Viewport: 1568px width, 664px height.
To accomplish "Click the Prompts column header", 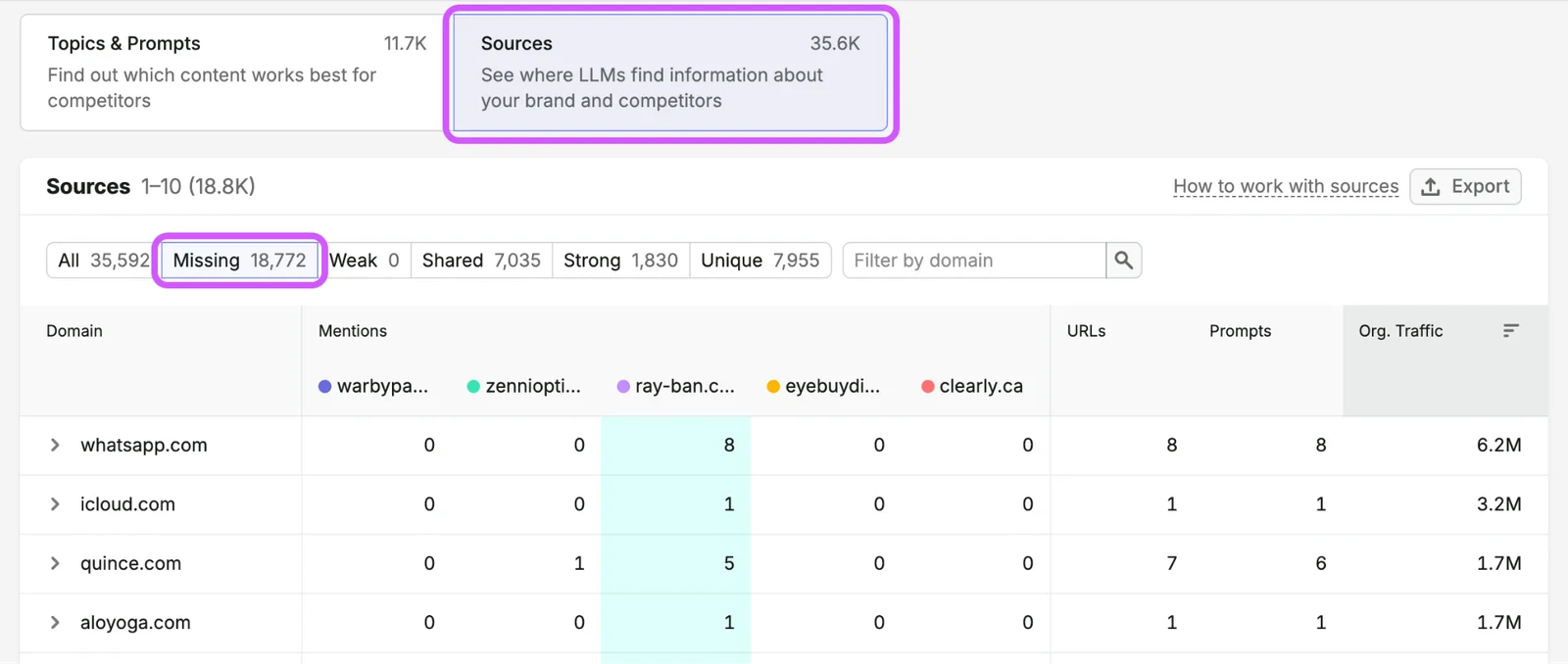I will coord(1240,331).
